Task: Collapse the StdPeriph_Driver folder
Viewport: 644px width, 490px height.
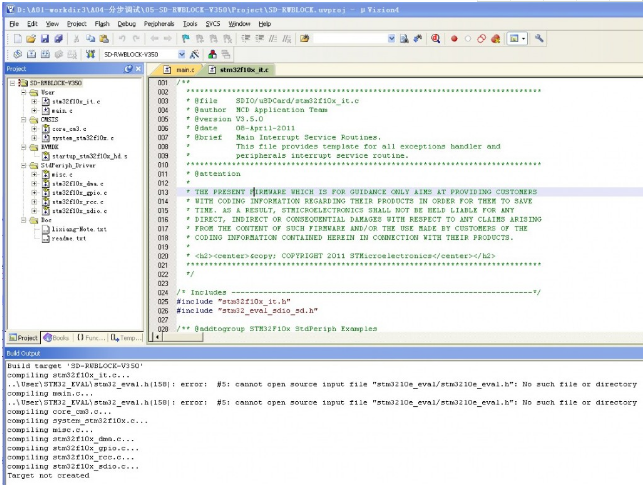Action: tap(22, 165)
